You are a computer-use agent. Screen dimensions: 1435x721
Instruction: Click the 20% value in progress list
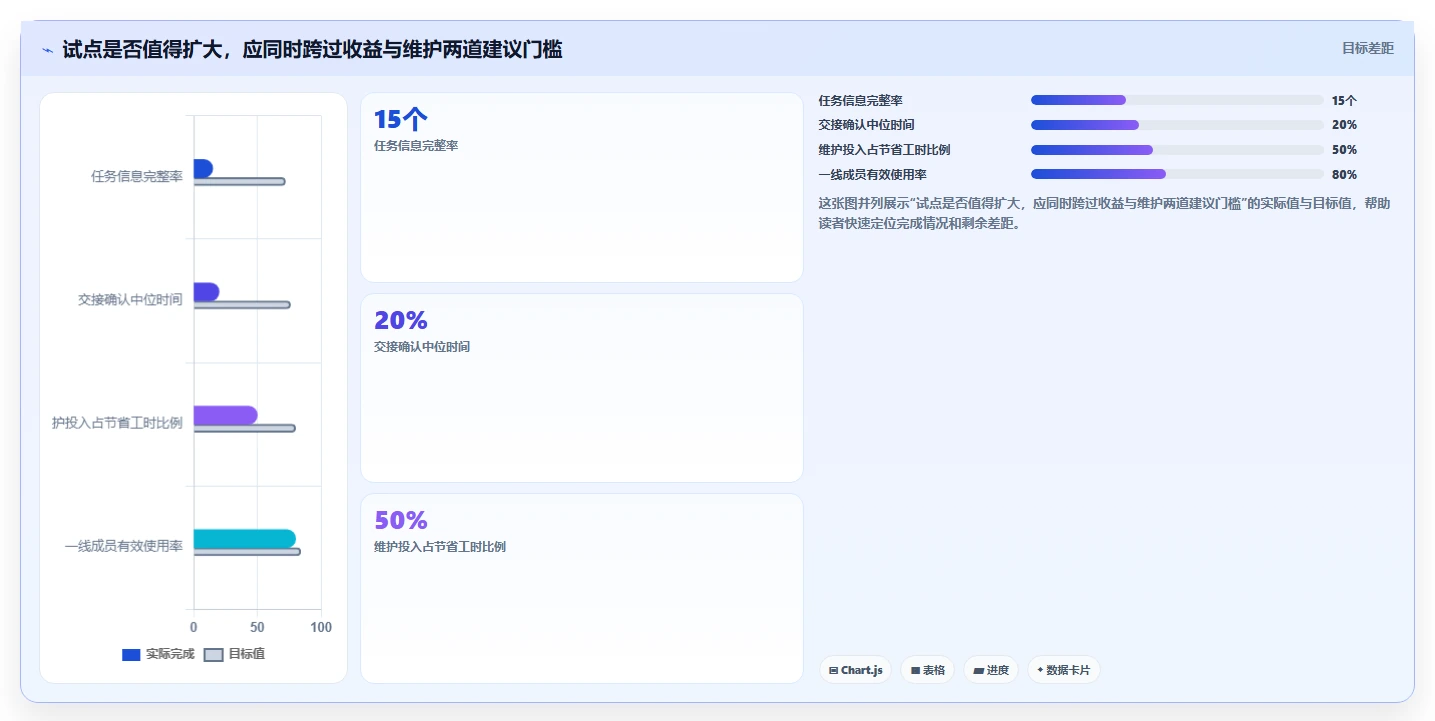(x=1344, y=125)
